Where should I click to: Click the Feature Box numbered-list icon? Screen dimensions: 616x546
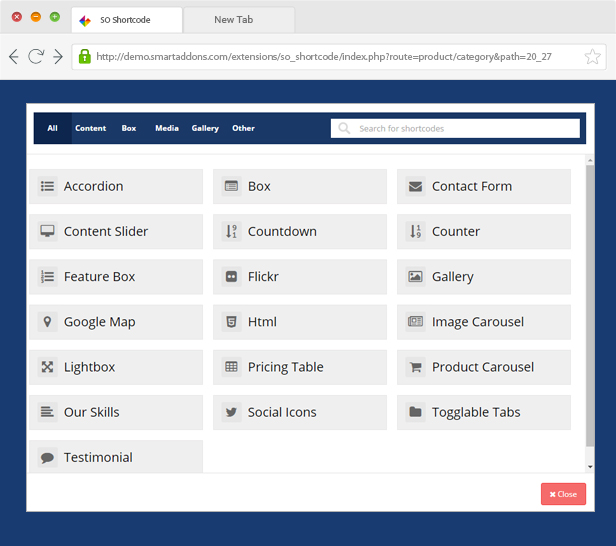click(x=47, y=277)
